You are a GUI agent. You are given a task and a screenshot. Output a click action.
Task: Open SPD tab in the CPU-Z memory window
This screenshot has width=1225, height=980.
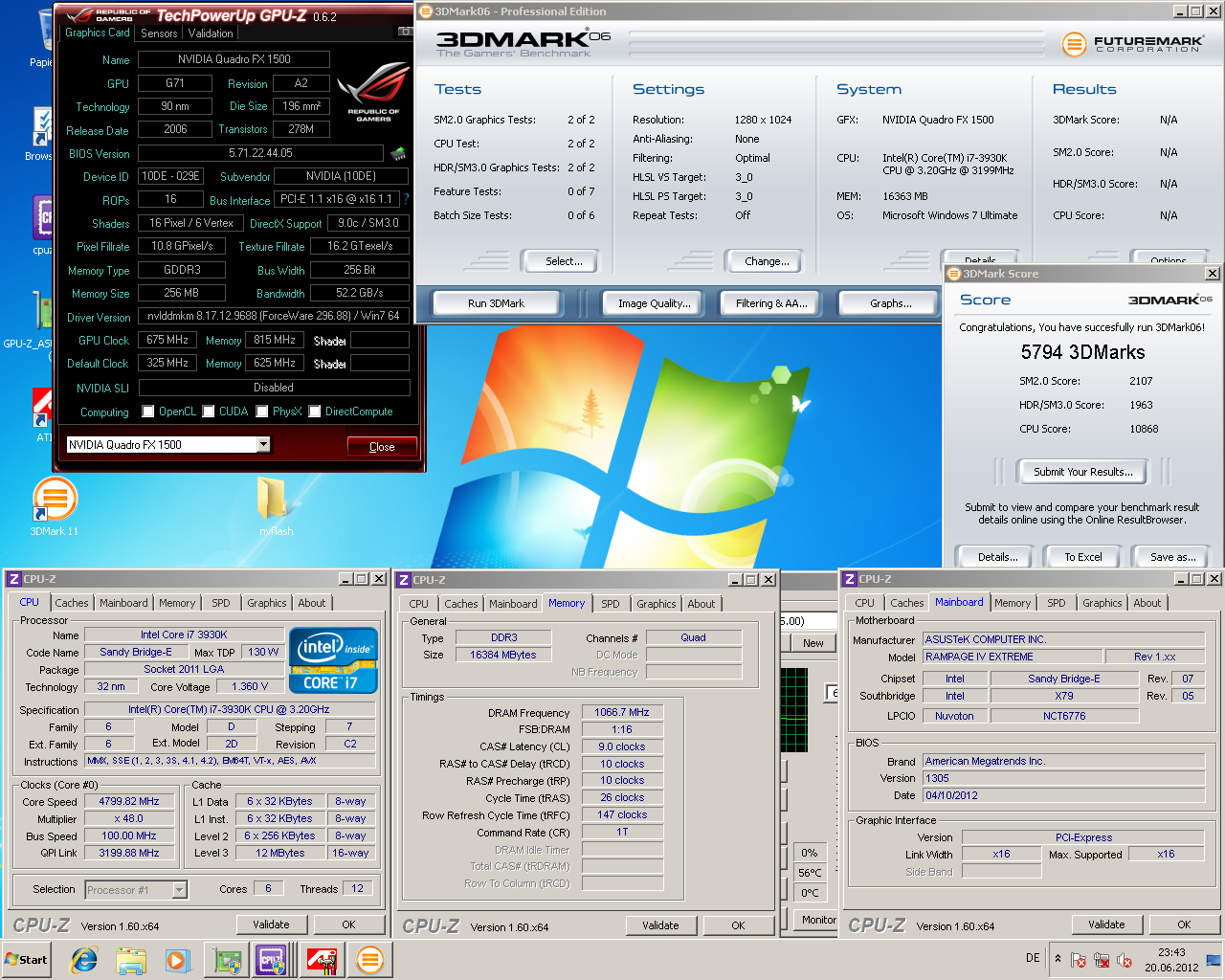(x=611, y=604)
